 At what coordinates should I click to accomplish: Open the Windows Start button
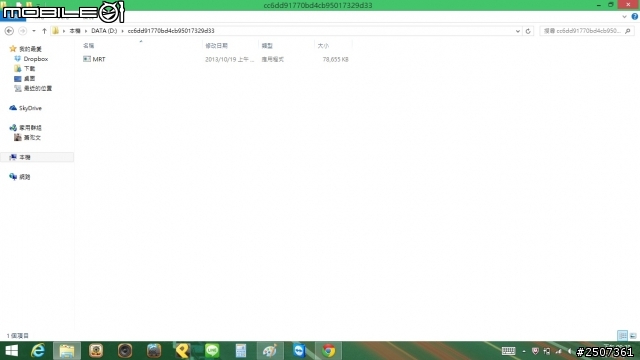click(11, 351)
